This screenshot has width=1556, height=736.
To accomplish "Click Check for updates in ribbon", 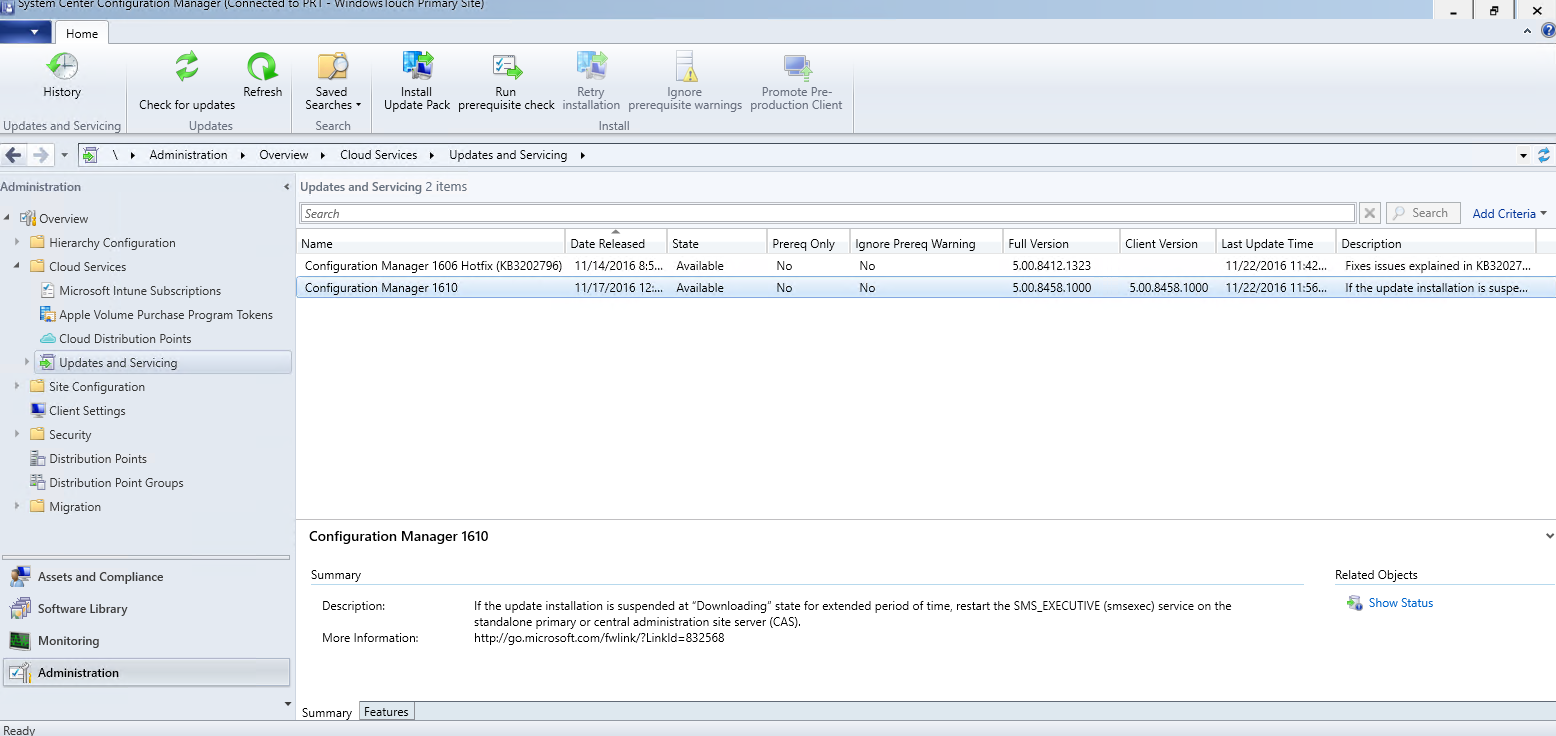I will (187, 81).
